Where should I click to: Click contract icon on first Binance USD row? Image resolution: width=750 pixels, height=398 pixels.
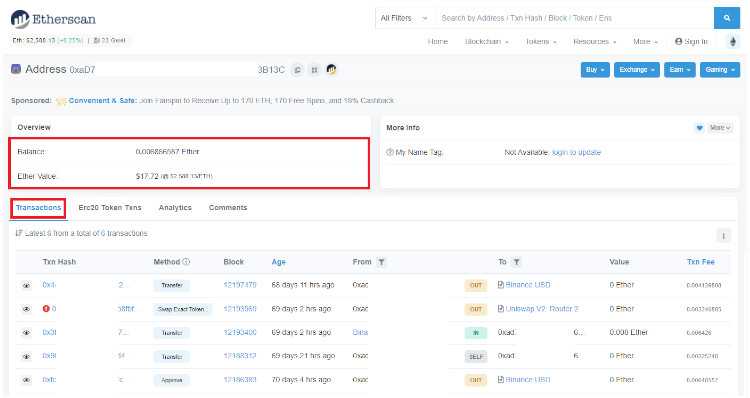pos(500,285)
